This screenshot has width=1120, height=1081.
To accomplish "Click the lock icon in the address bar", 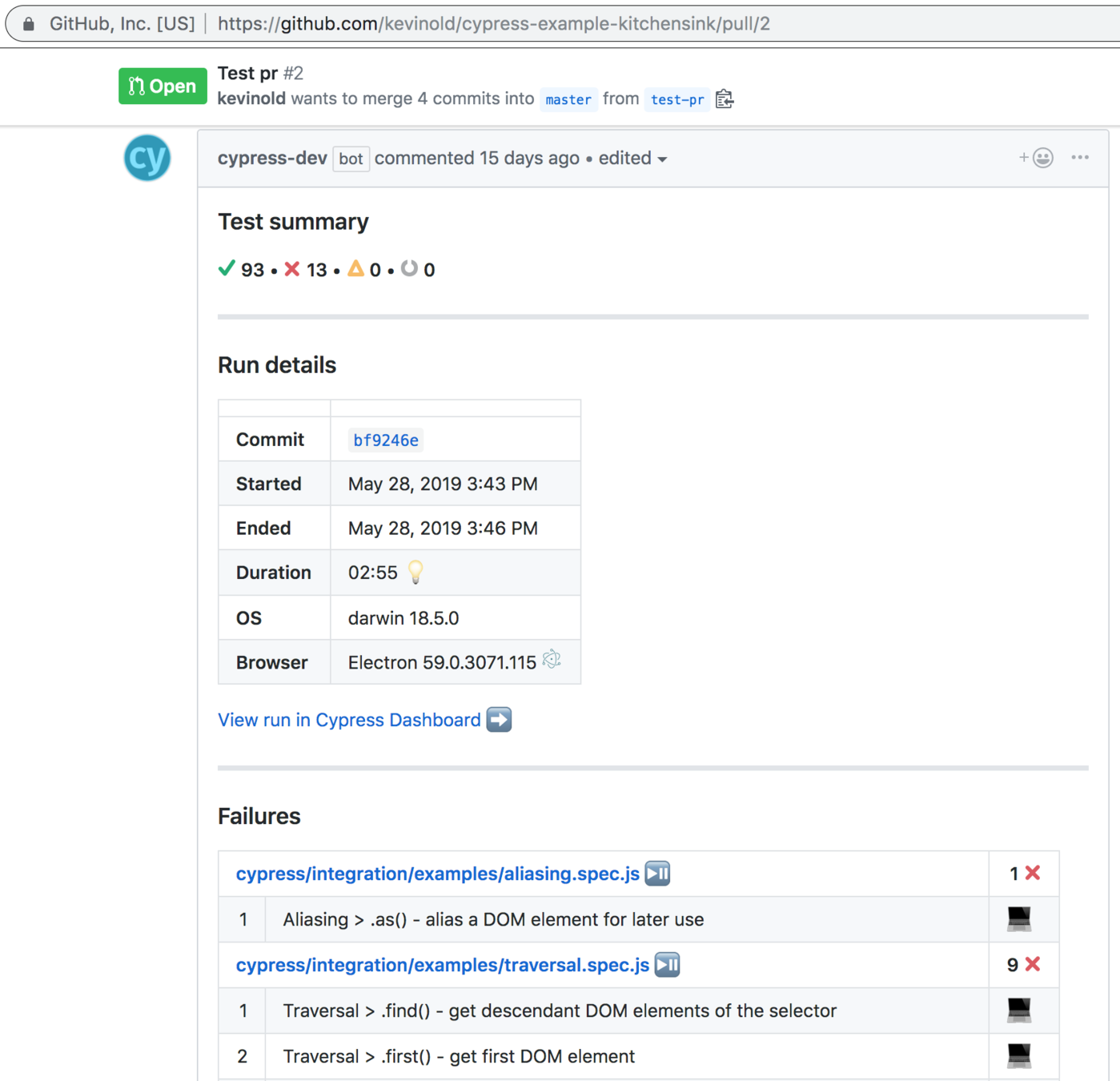I will [29, 24].
